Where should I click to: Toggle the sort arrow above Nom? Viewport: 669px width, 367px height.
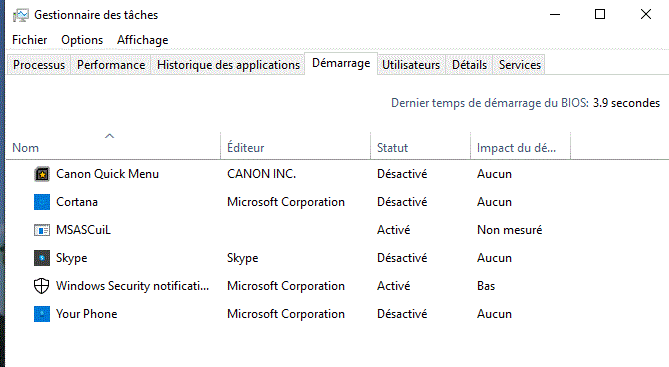(110, 136)
